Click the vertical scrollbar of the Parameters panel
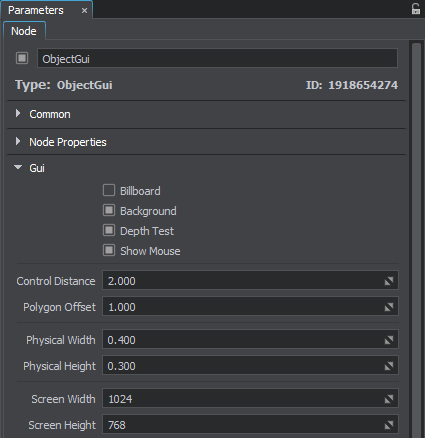Screen dimensions: 425x438 pyautogui.click(x=416, y=240)
